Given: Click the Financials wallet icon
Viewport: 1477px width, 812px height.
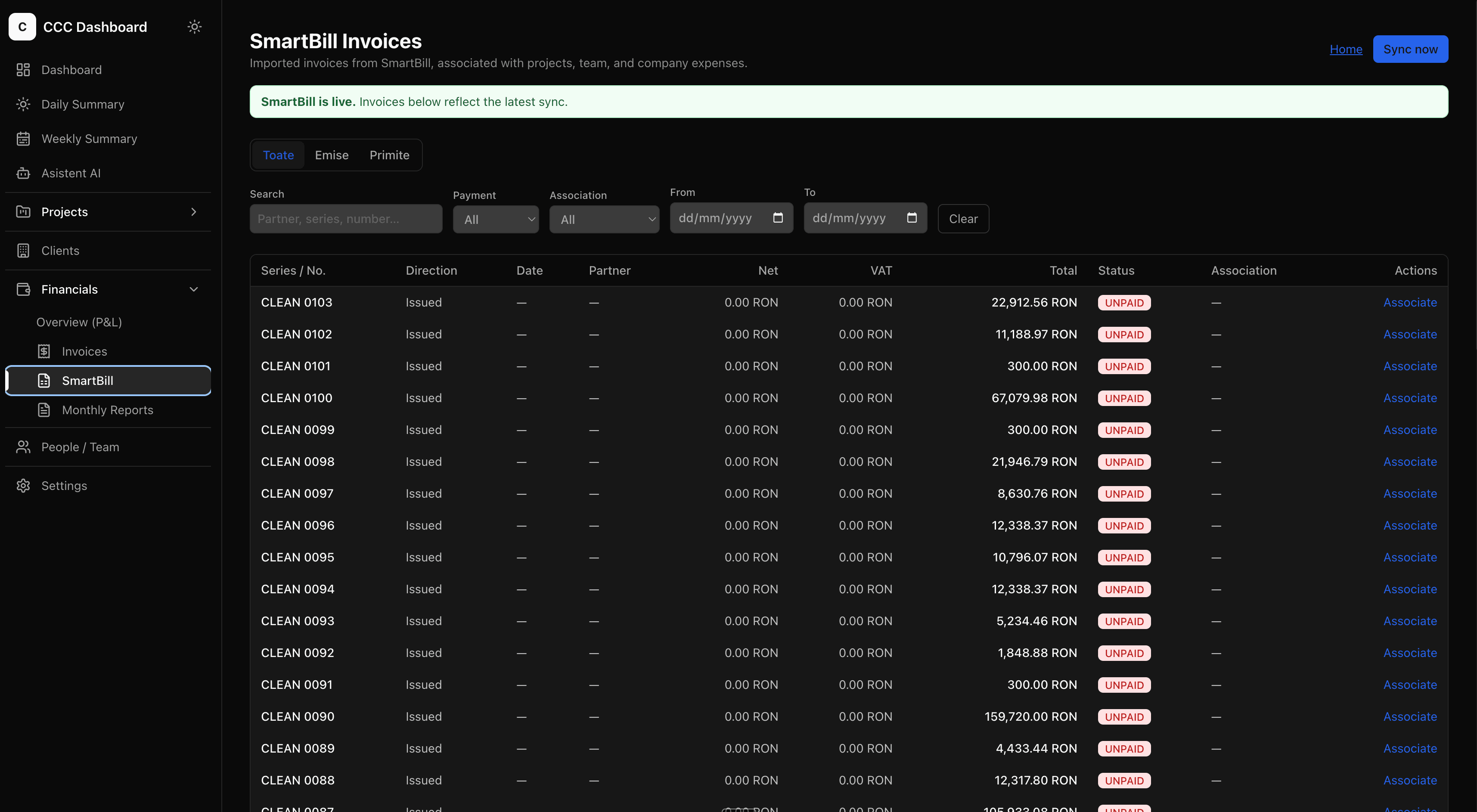Looking at the screenshot, I should [23, 289].
